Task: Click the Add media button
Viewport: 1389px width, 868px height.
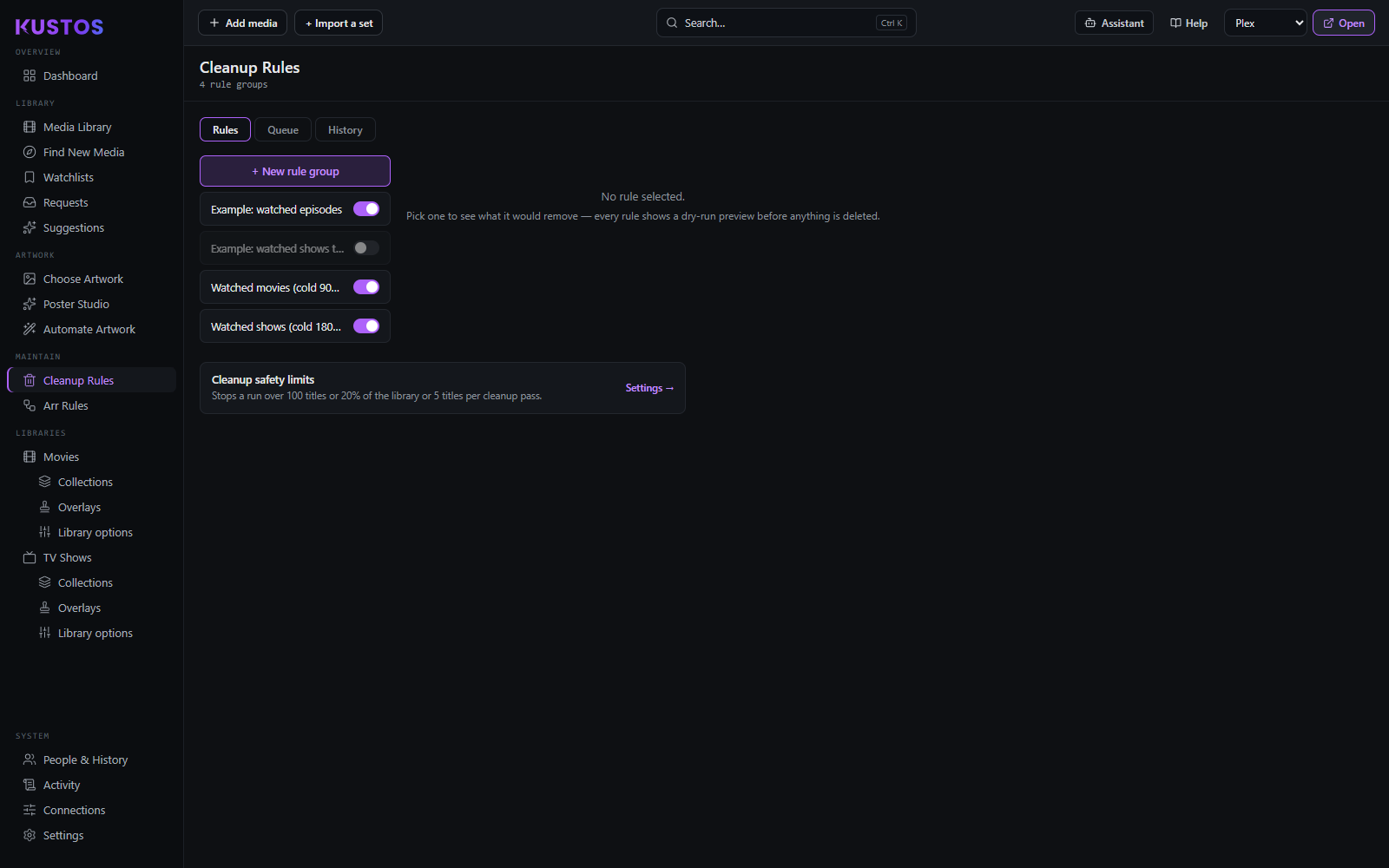Action: 243,23
